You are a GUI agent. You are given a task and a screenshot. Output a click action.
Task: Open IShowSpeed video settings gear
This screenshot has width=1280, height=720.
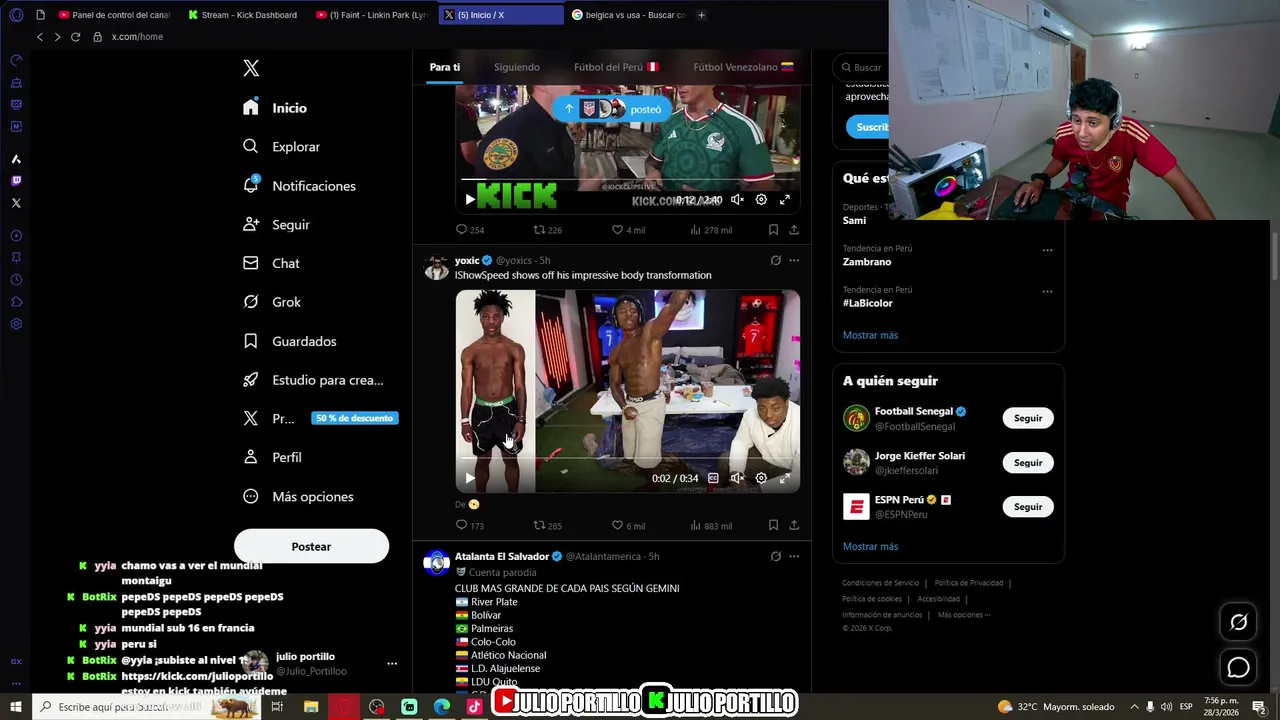point(761,478)
